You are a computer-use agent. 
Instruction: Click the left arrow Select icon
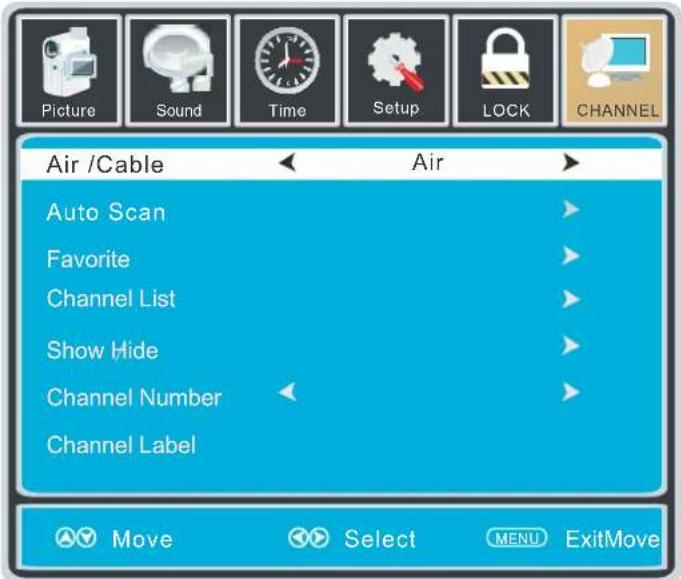click(297, 538)
